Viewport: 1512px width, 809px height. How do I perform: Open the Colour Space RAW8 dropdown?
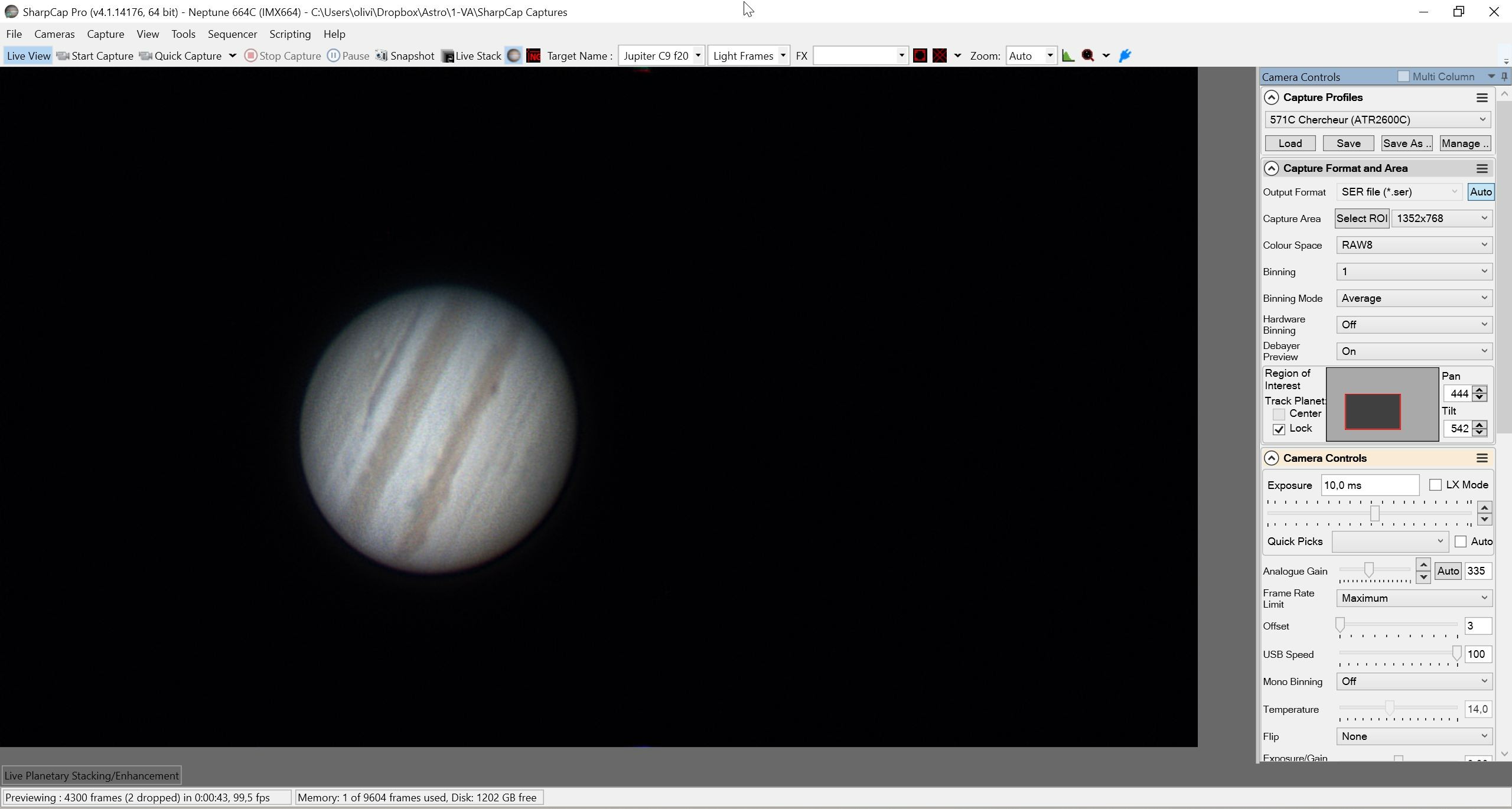(x=1414, y=245)
